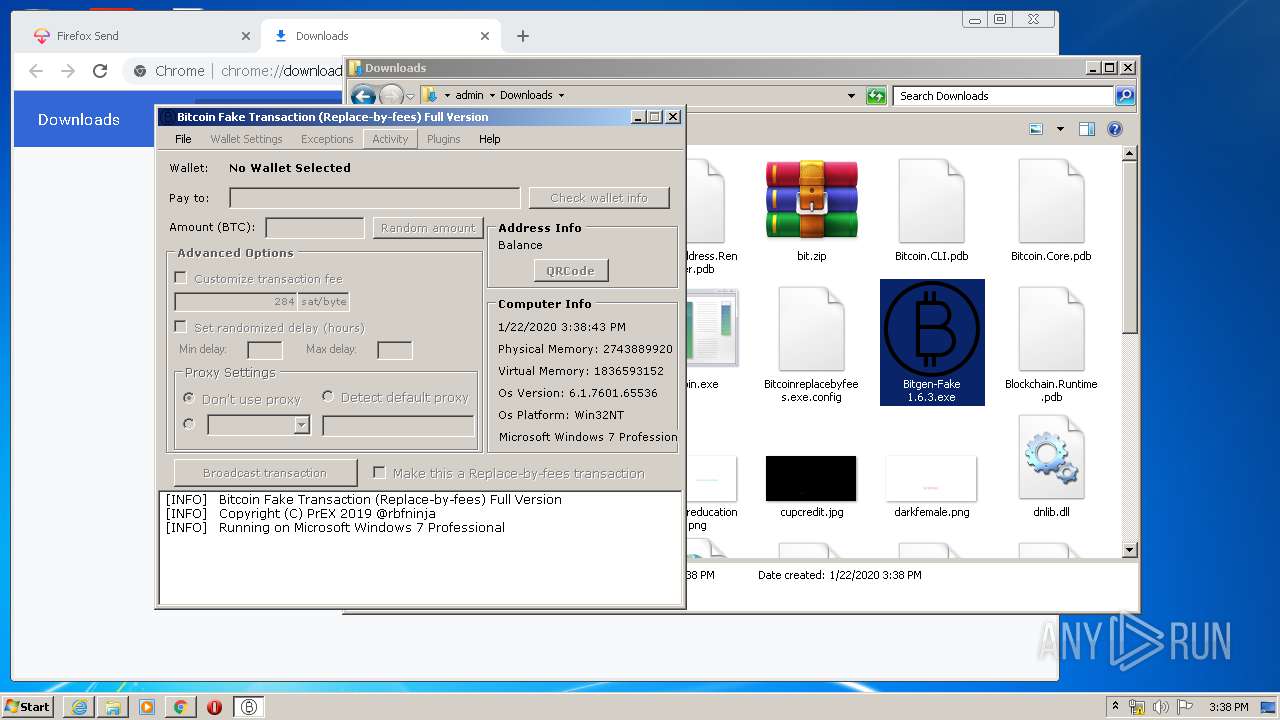
Task: Go forward in Chrome
Action: (x=68, y=71)
